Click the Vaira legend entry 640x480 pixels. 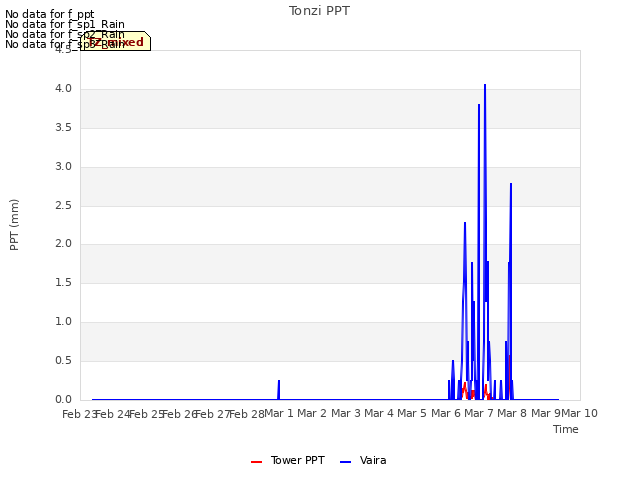(363, 460)
